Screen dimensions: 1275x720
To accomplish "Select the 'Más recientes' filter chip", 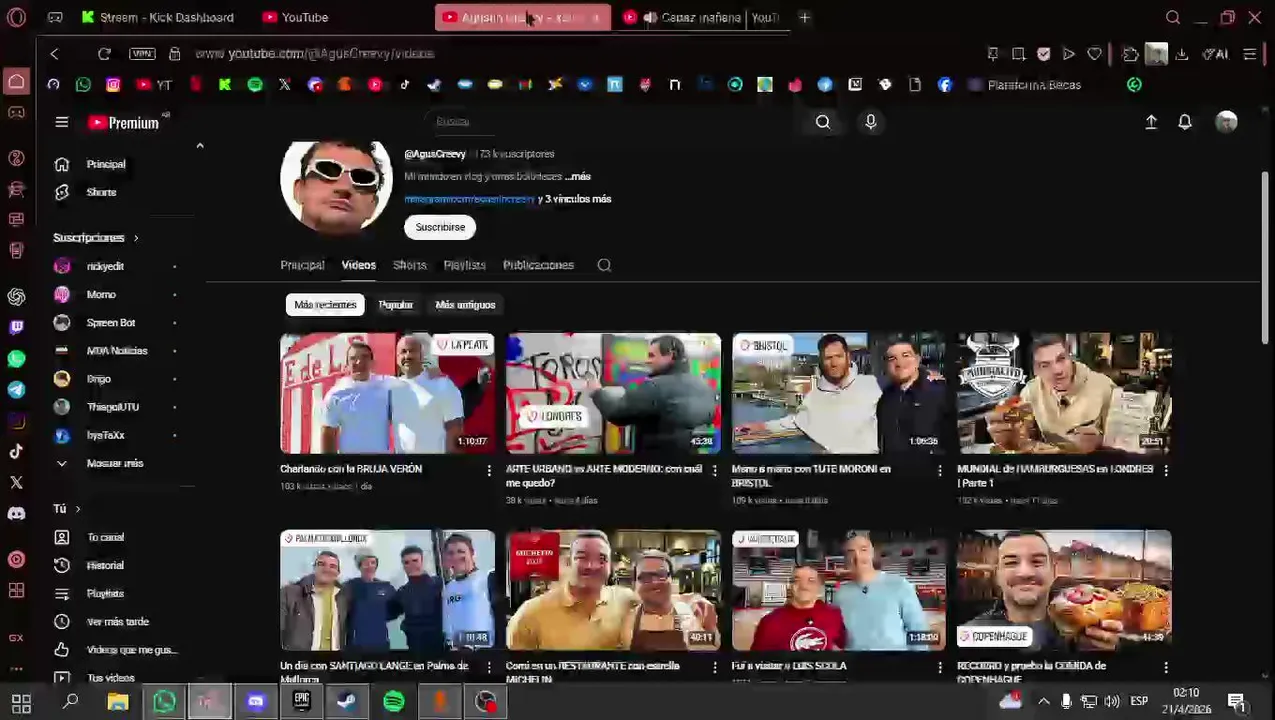I will 325,305.
